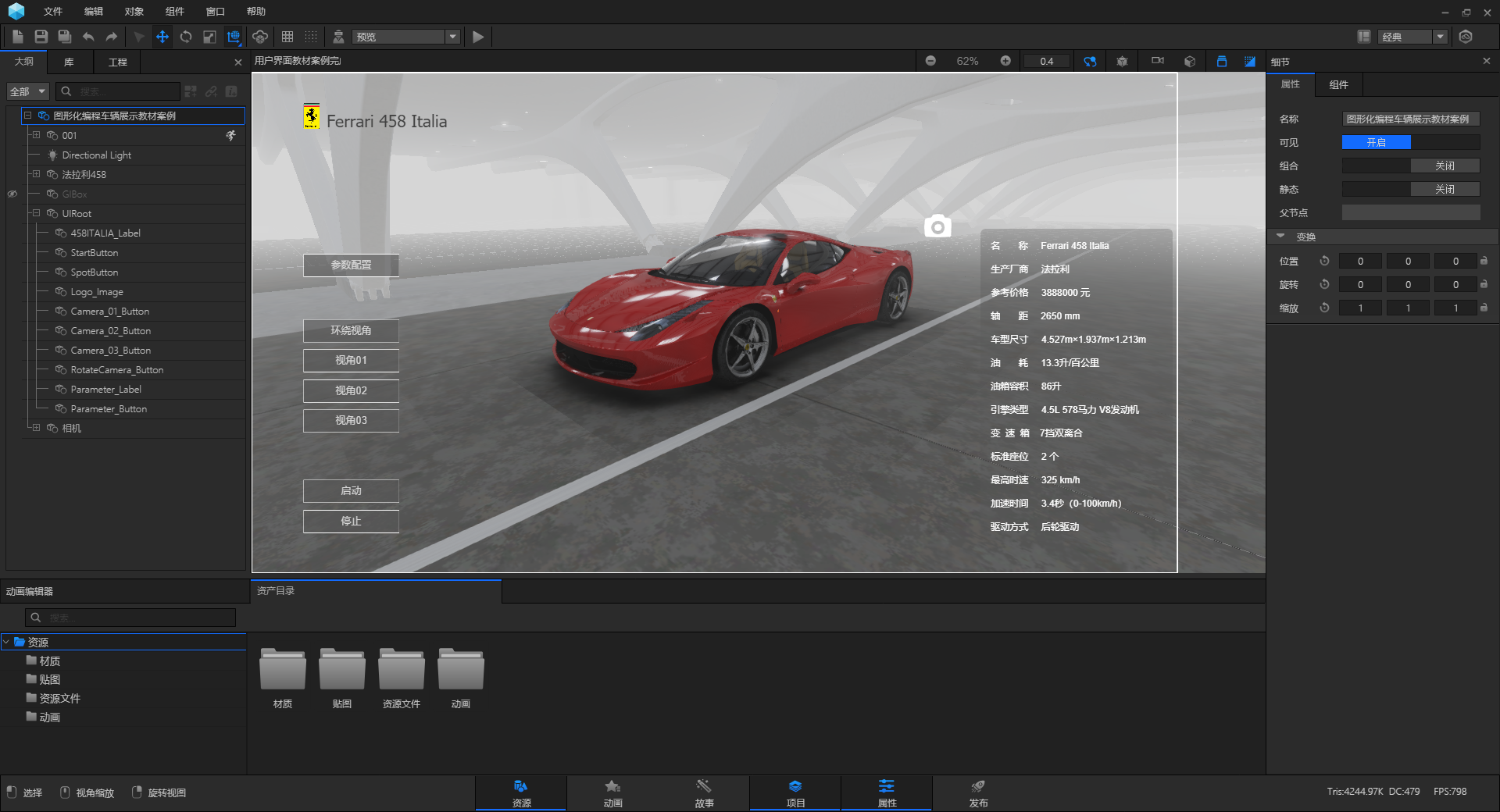1500x812 pixels.
Task: Toggle the blue dotted triangle icon above viewport
Action: click(x=1250, y=61)
